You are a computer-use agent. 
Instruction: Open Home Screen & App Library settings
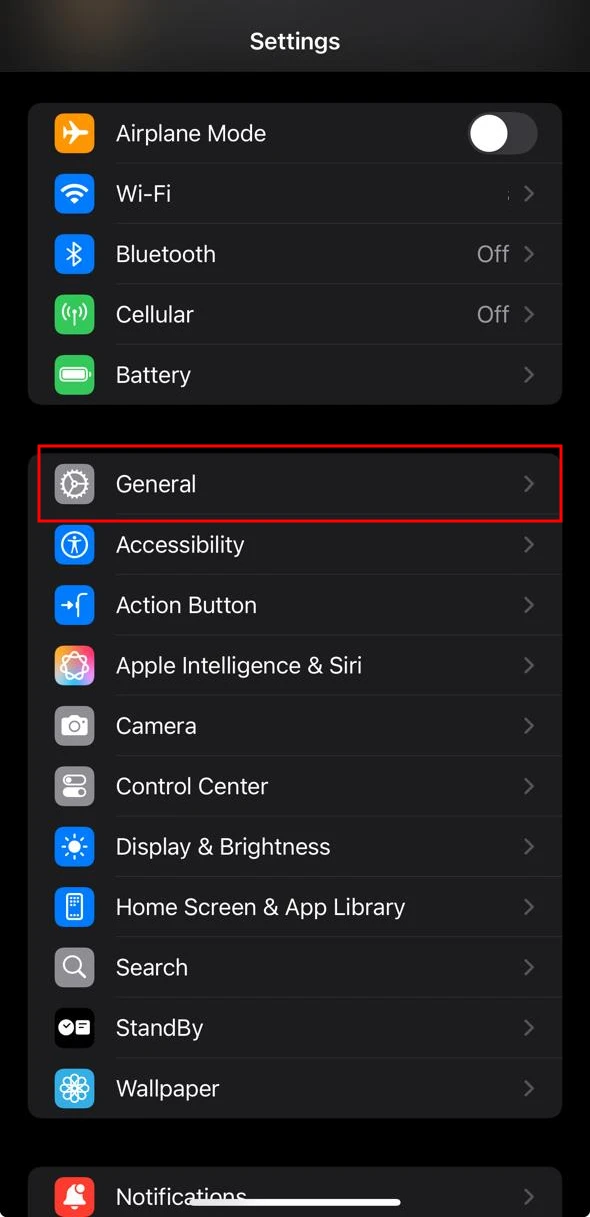pos(295,907)
